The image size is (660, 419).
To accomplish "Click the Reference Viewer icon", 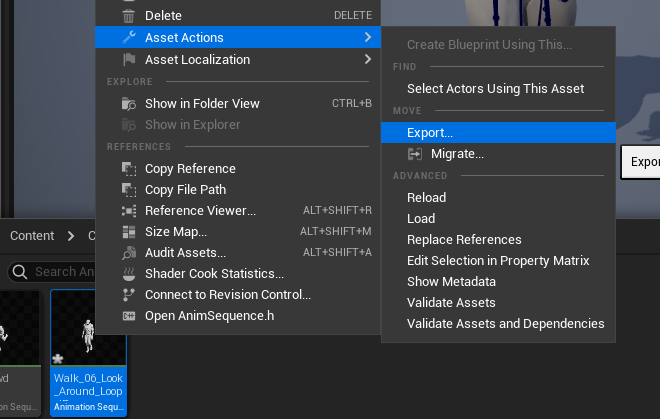I will click(128, 210).
